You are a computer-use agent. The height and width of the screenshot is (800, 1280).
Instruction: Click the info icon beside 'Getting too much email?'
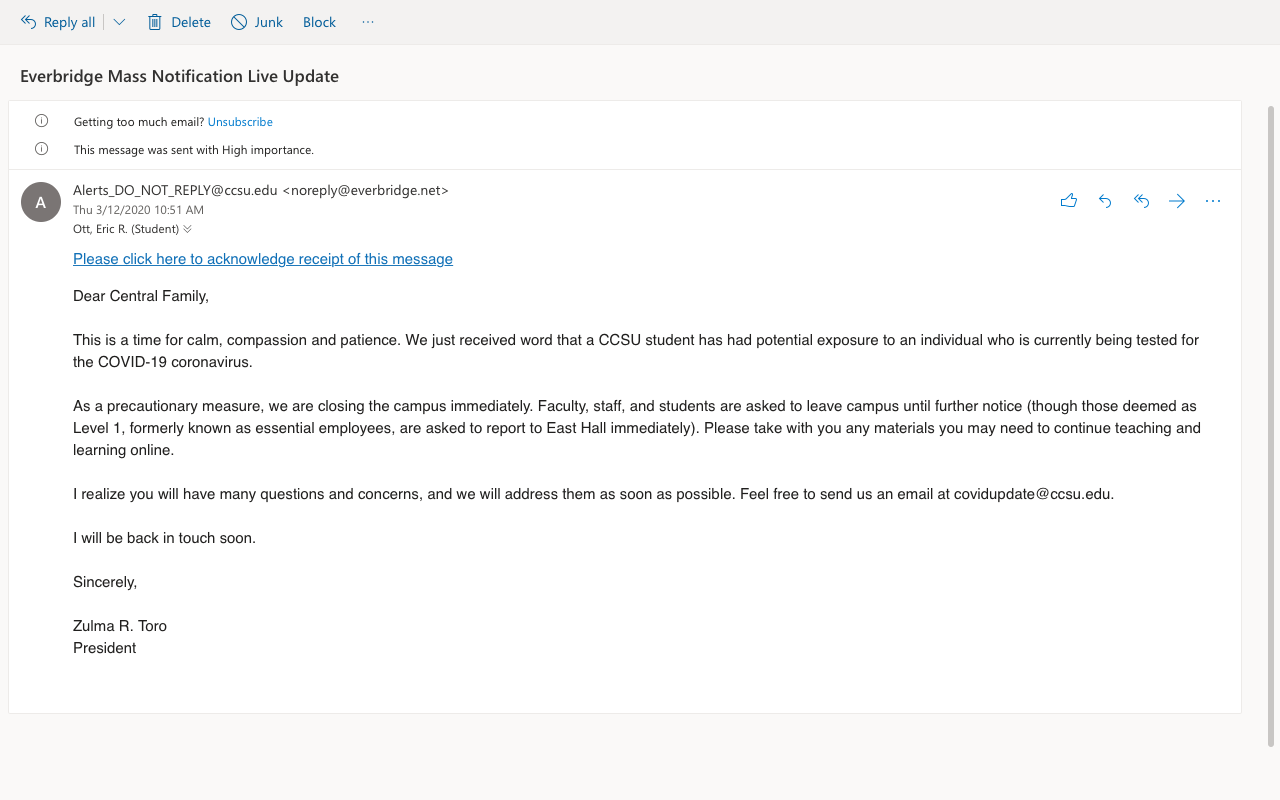click(41, 121)
